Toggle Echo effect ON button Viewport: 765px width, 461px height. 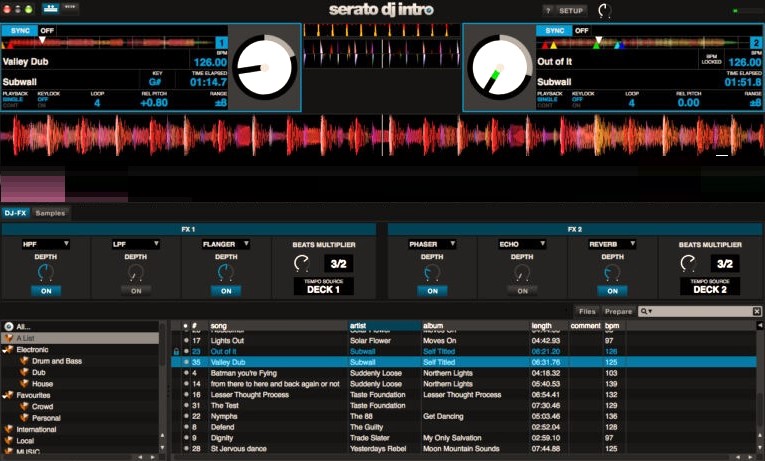(523, 291)
